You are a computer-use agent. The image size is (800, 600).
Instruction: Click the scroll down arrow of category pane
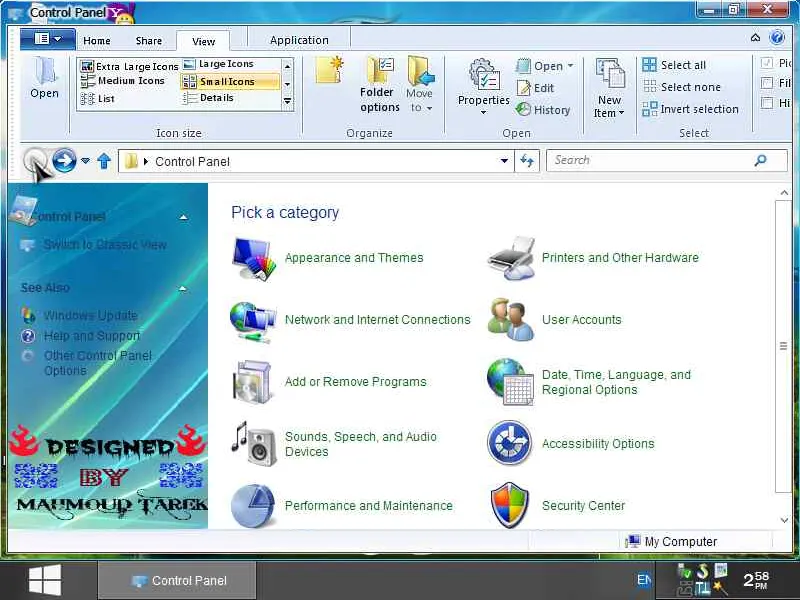click(x=784, y=520)
